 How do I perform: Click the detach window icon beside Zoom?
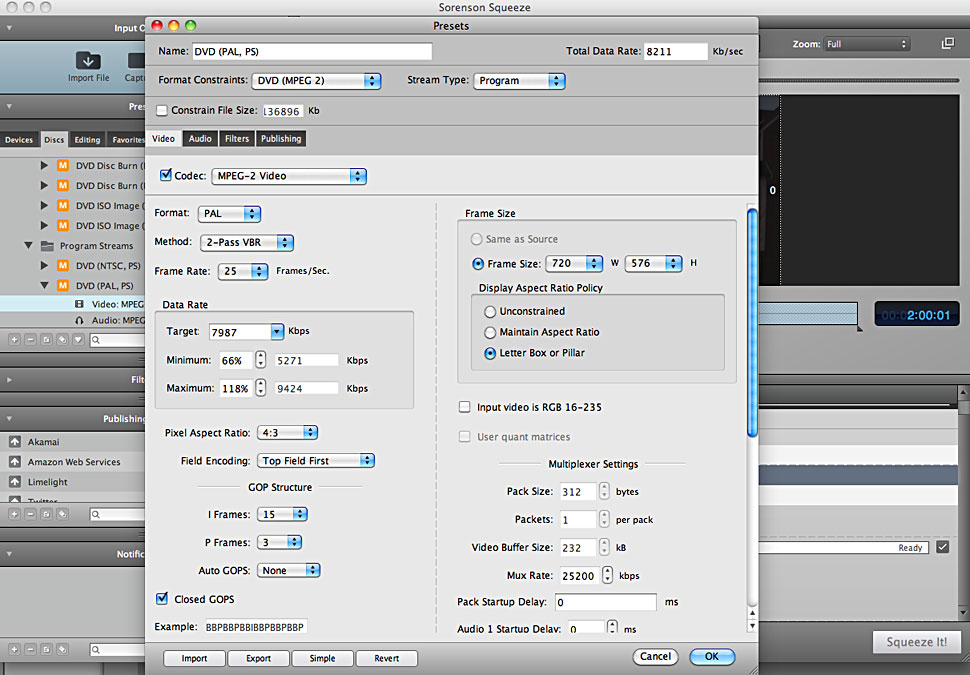(948, 44)
